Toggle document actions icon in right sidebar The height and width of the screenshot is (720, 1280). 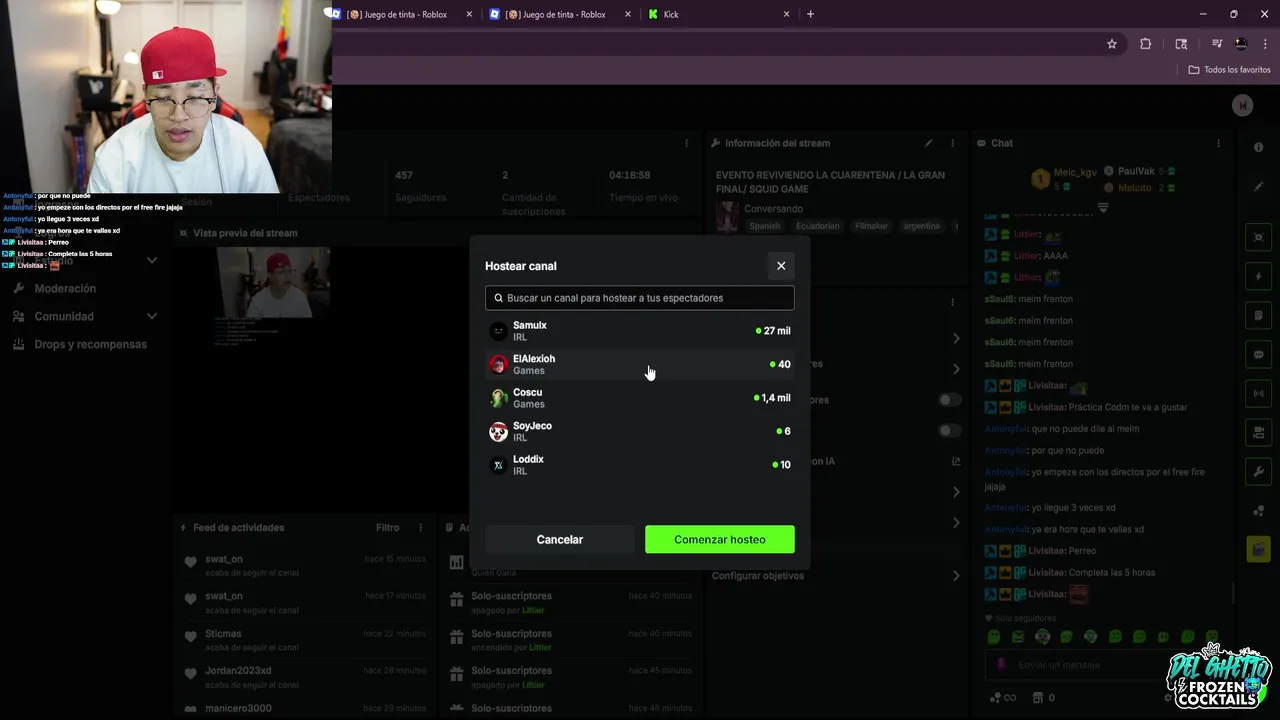[x=1258, y=315]
